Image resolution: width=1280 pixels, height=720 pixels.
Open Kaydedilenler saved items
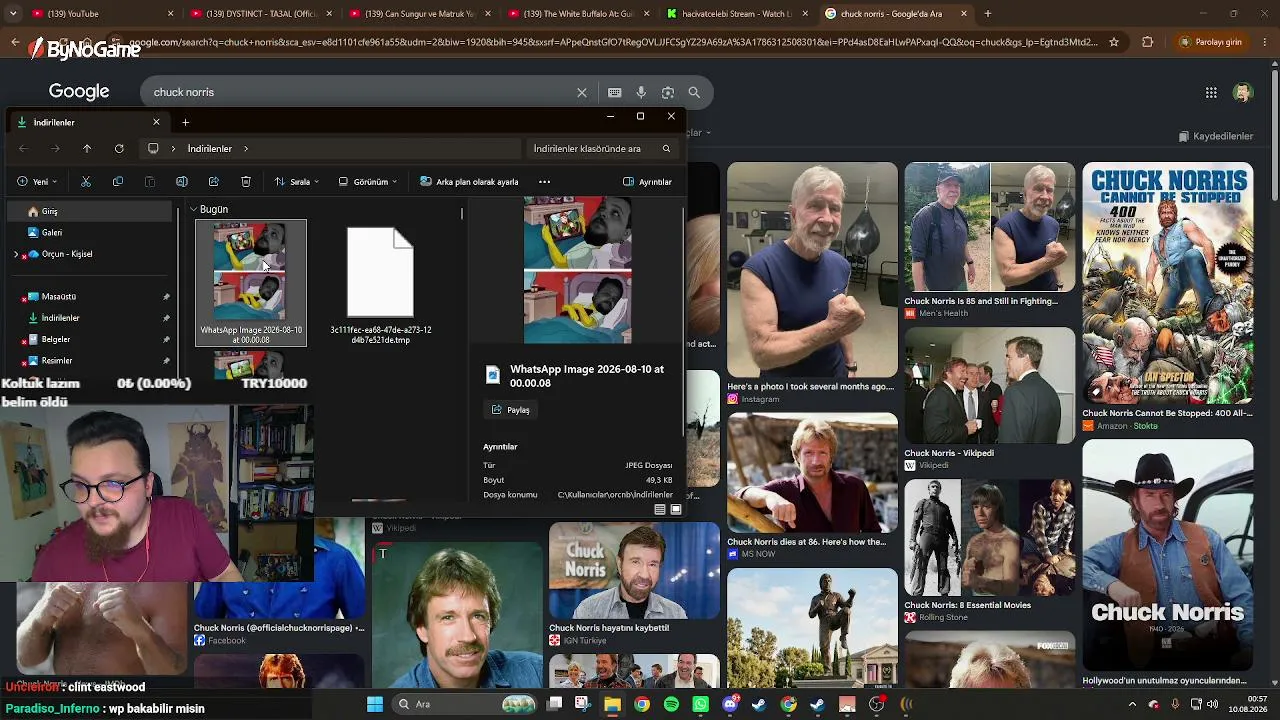tap(1216, 136)
